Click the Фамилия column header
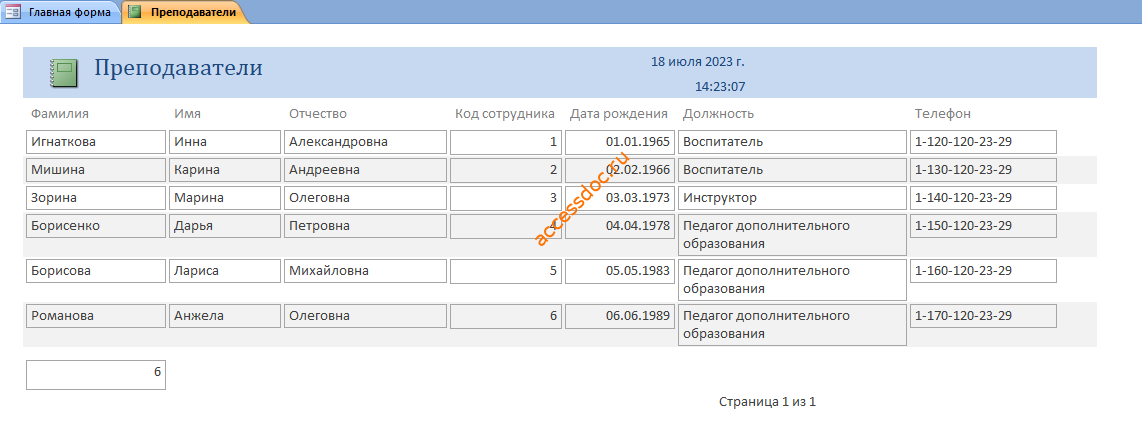The image size is (1142, 436). coord(60,114)
